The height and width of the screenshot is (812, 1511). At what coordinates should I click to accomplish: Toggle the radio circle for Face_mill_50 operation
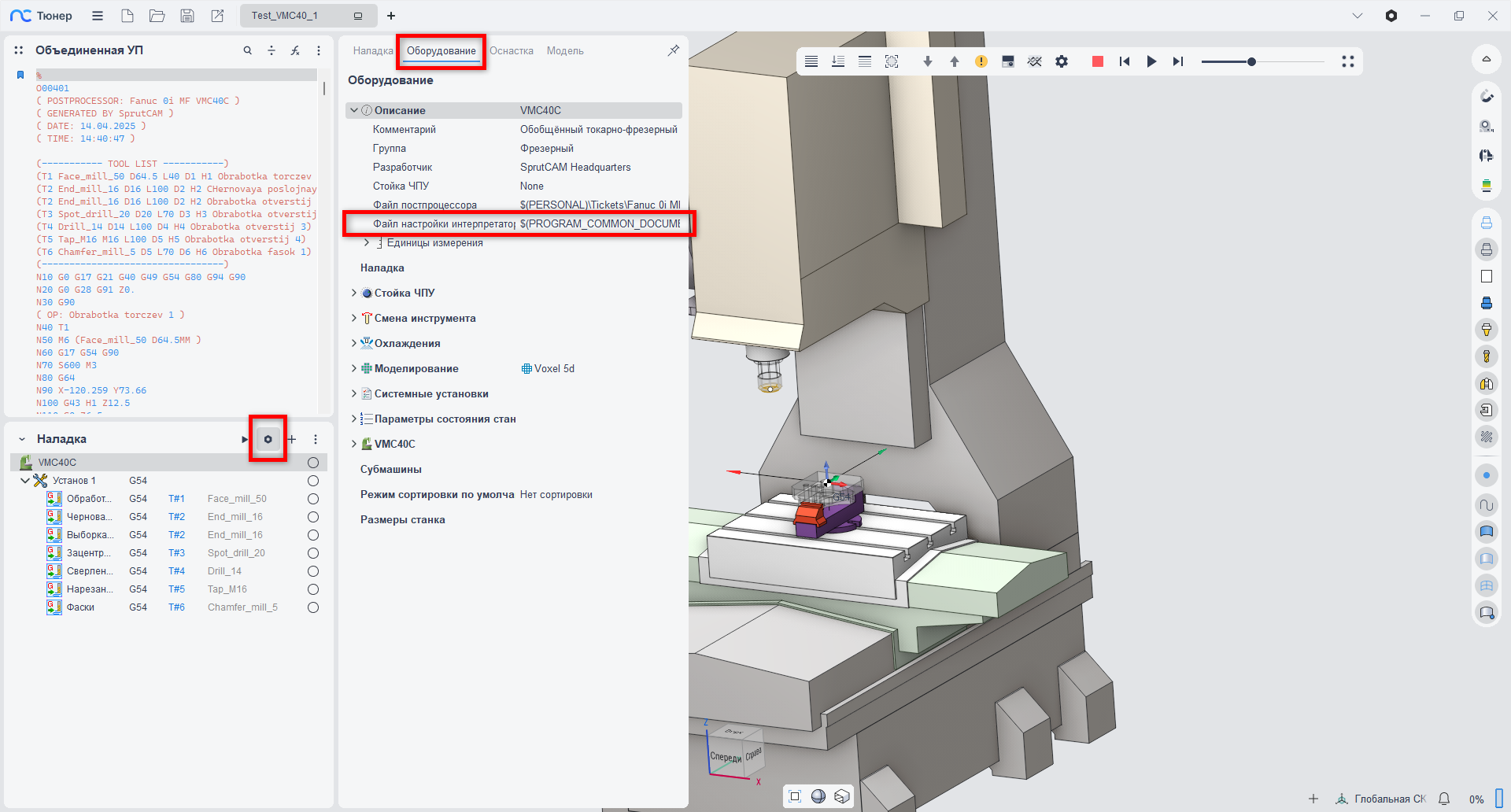click(313, 499)
